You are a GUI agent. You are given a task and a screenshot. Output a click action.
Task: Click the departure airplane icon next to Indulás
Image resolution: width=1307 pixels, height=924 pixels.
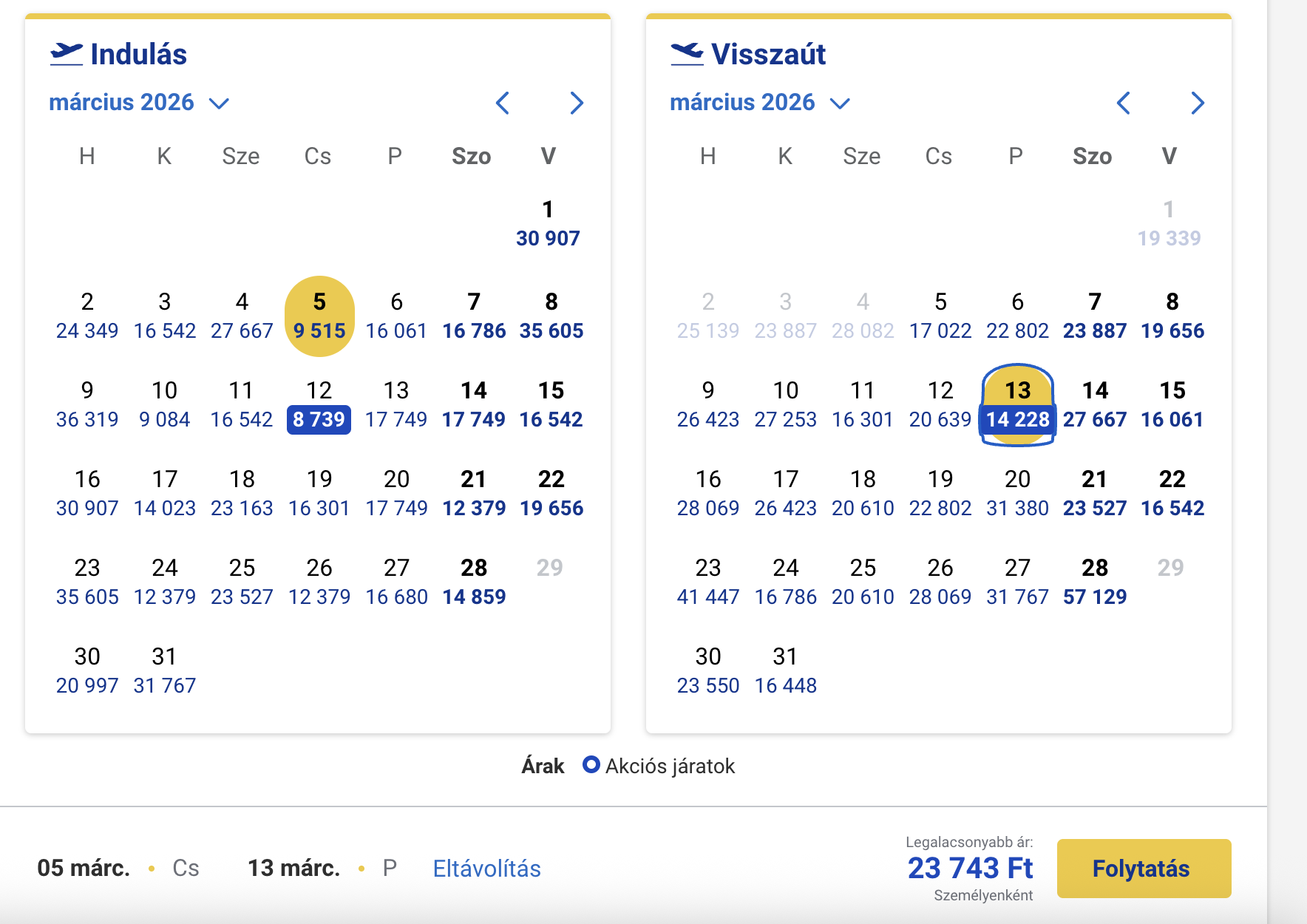pyautogui.click(x=67, y=52)
